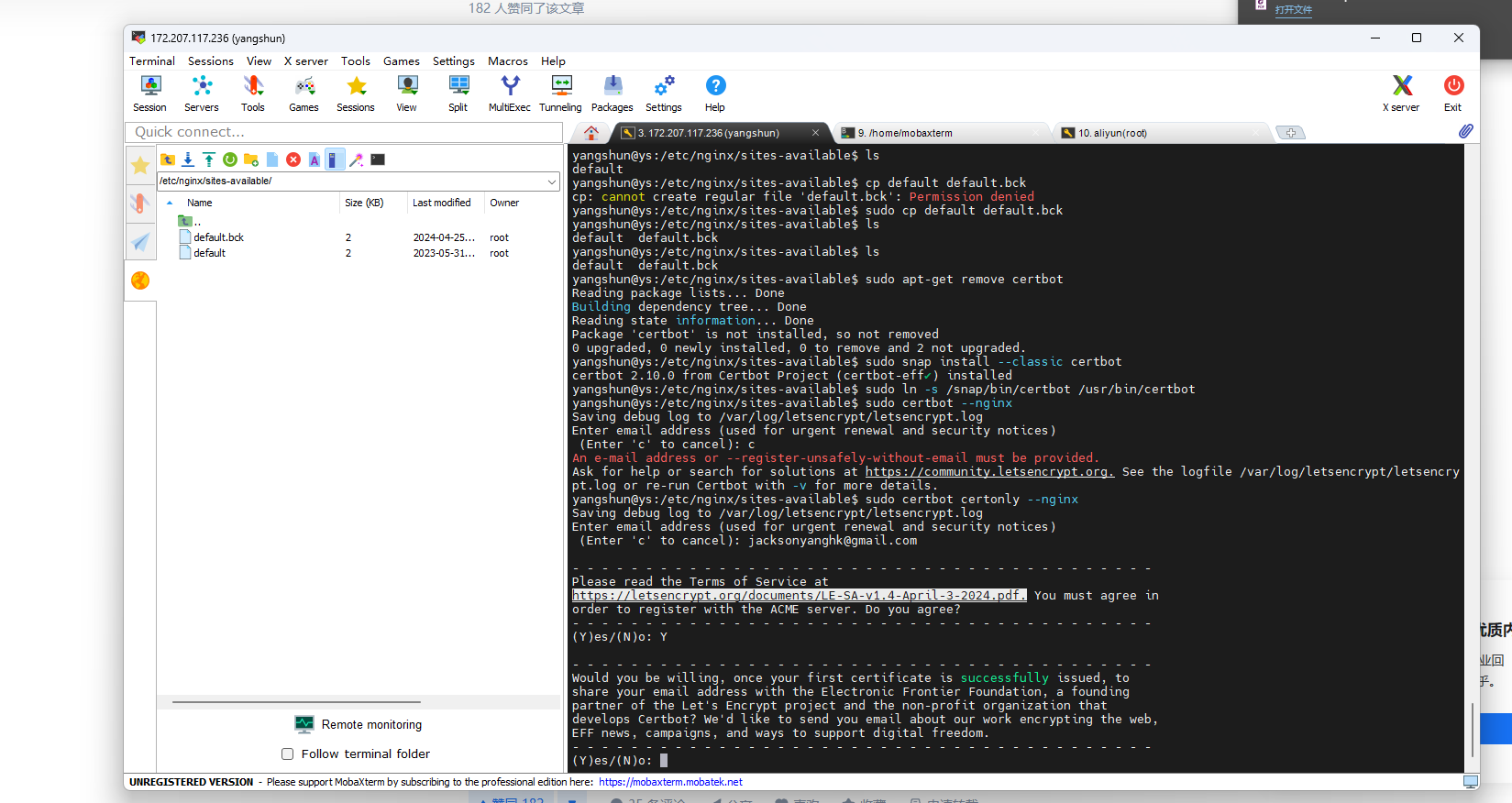The image size is (1512, 803).
Task: Open the letsencrypt.org terms PDF link
Action: pos(799,595)
